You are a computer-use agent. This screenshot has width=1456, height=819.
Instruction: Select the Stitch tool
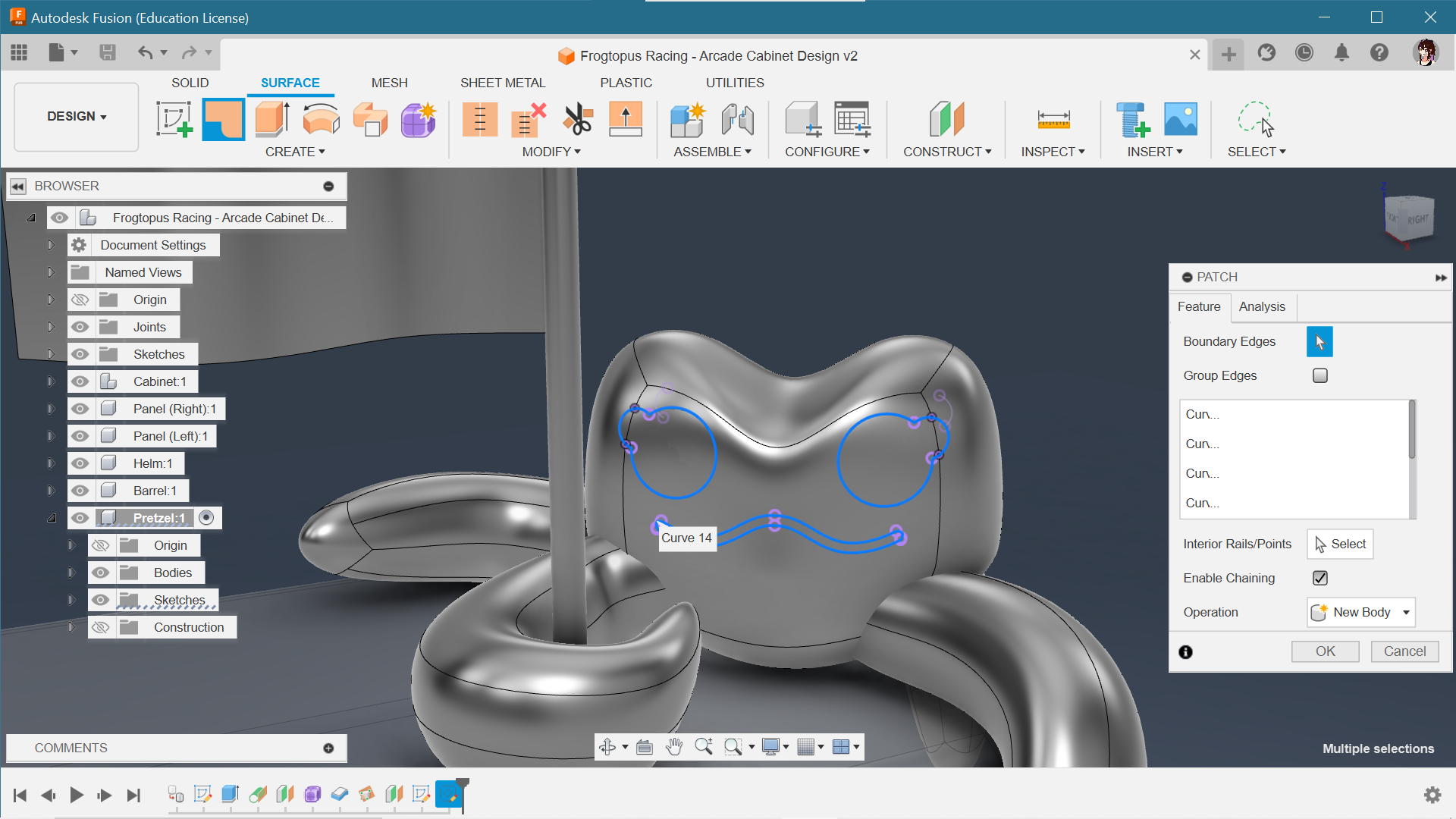[x=480, y=120]
